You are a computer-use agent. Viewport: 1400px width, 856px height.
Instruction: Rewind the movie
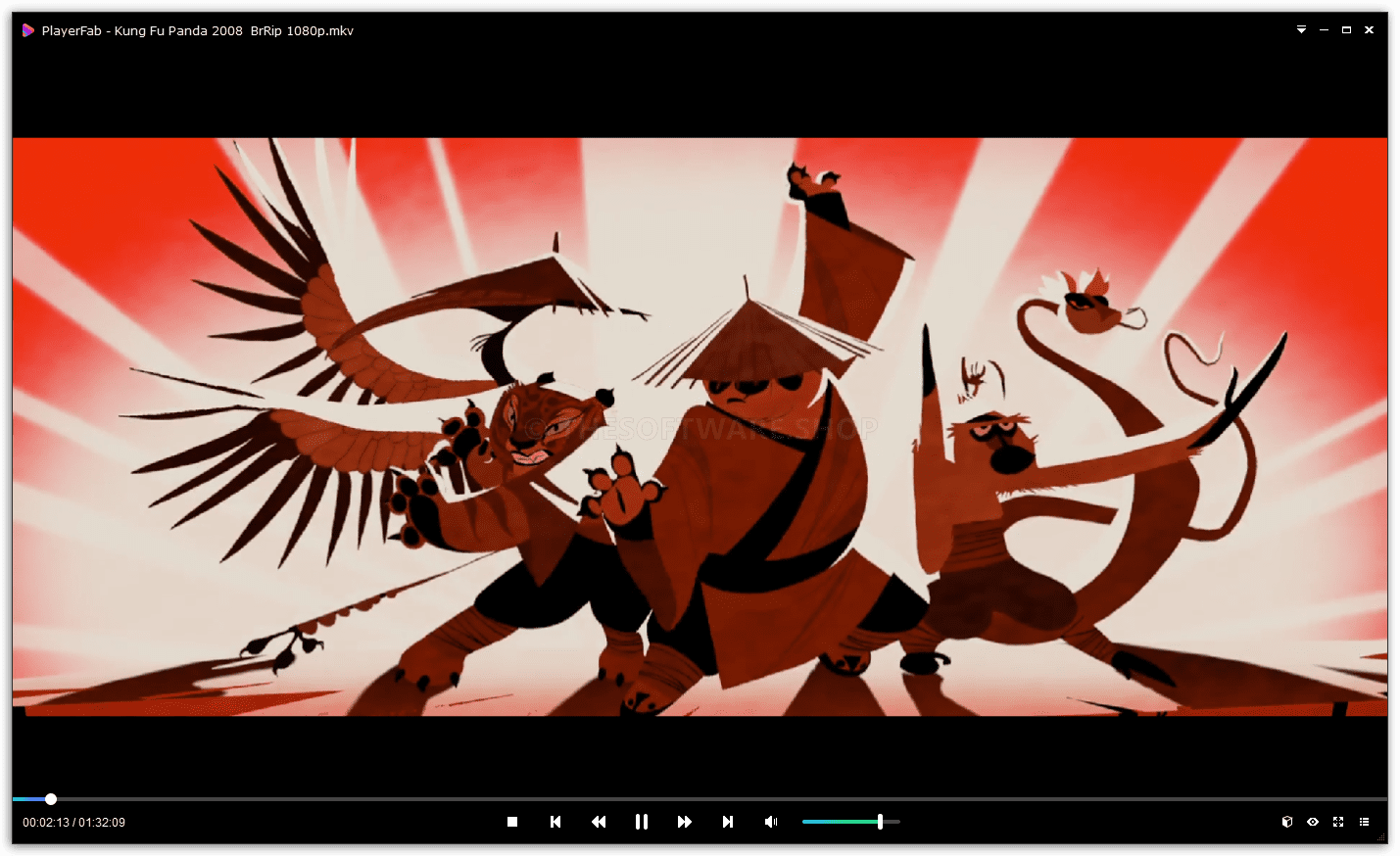point(599,822)
